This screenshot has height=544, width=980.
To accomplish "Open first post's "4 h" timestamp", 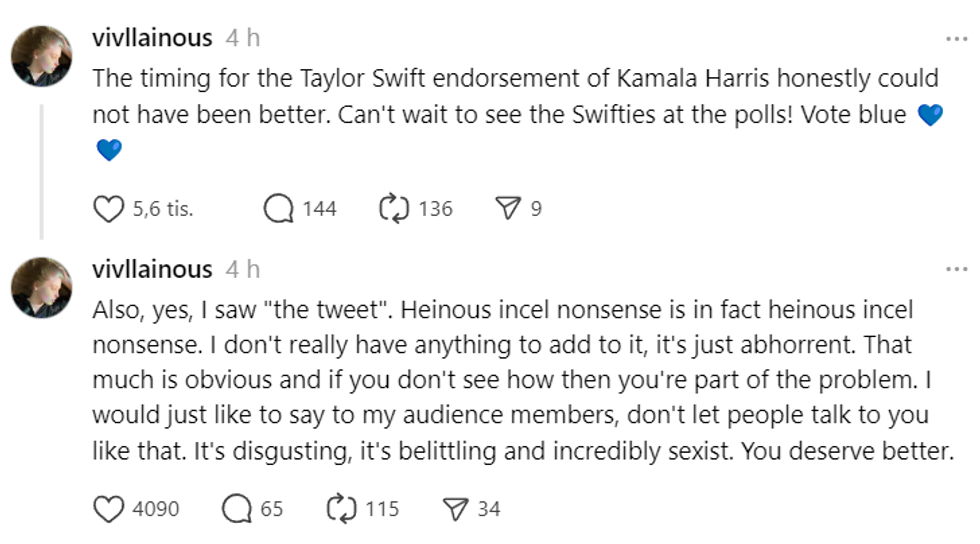I will pyautogui.click(x=243, y=39).
